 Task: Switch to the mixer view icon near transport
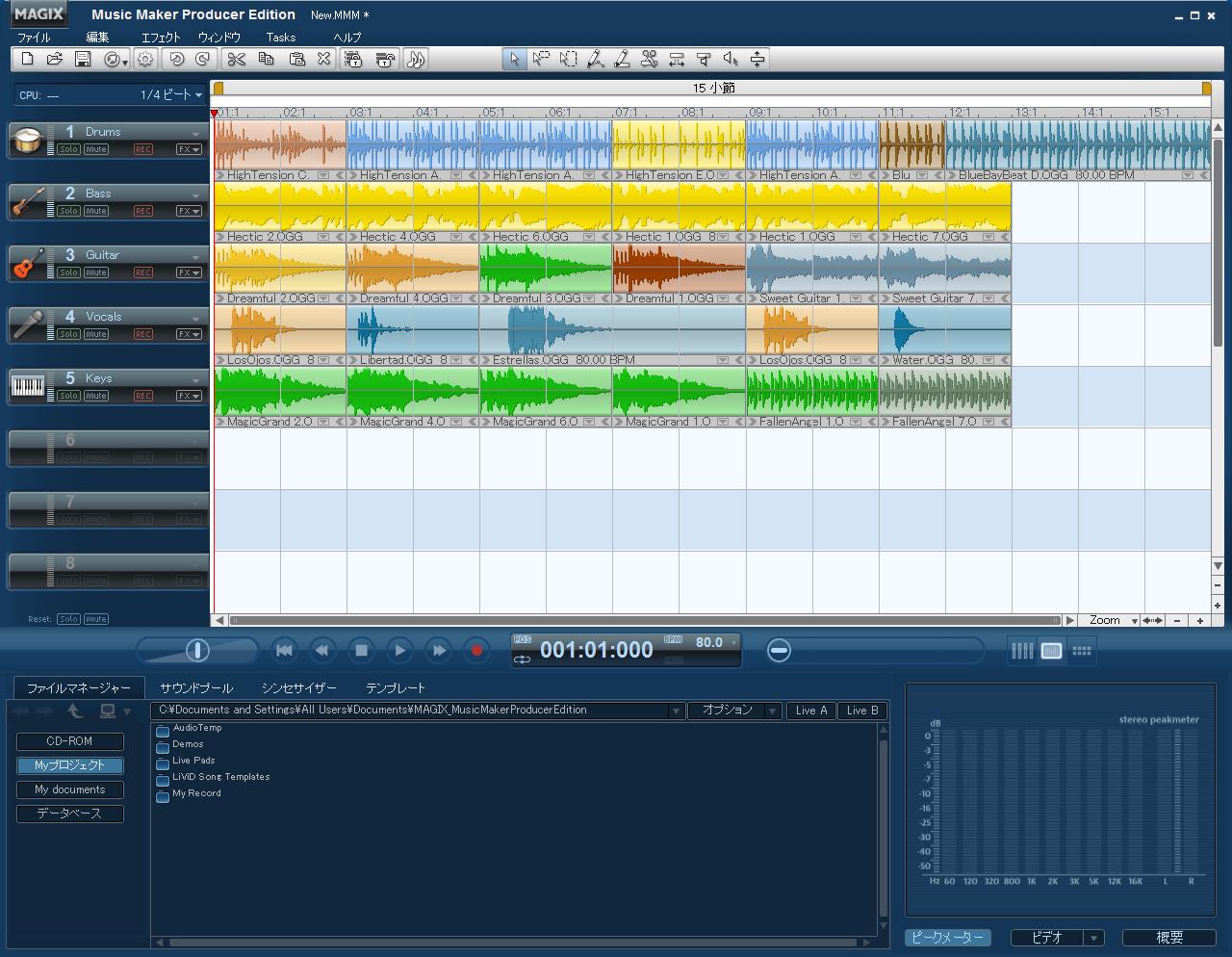1021,651
